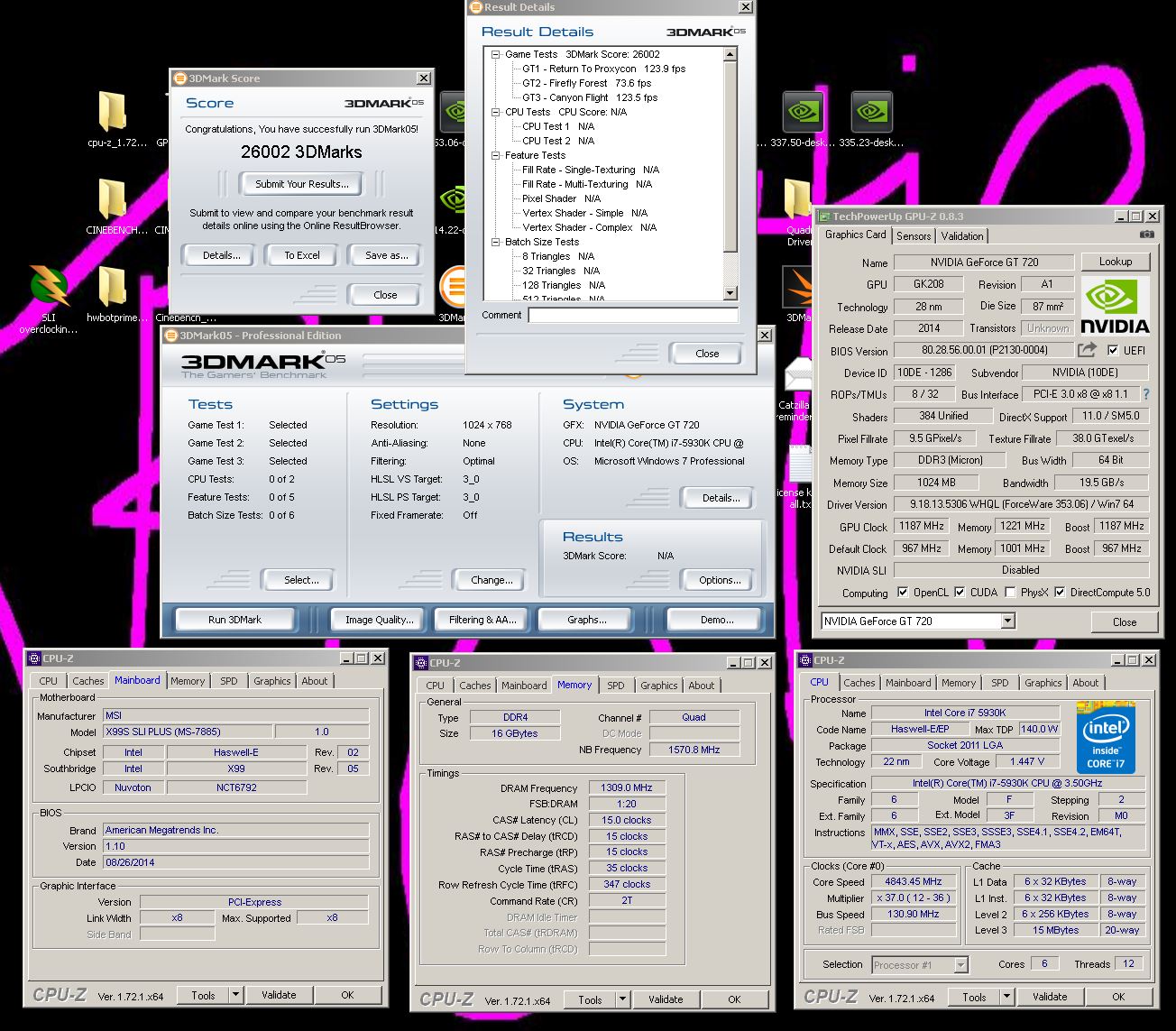Toggle the CUDA checkbox
This screenshot has width=1176, height=1031.
[960, 593]
